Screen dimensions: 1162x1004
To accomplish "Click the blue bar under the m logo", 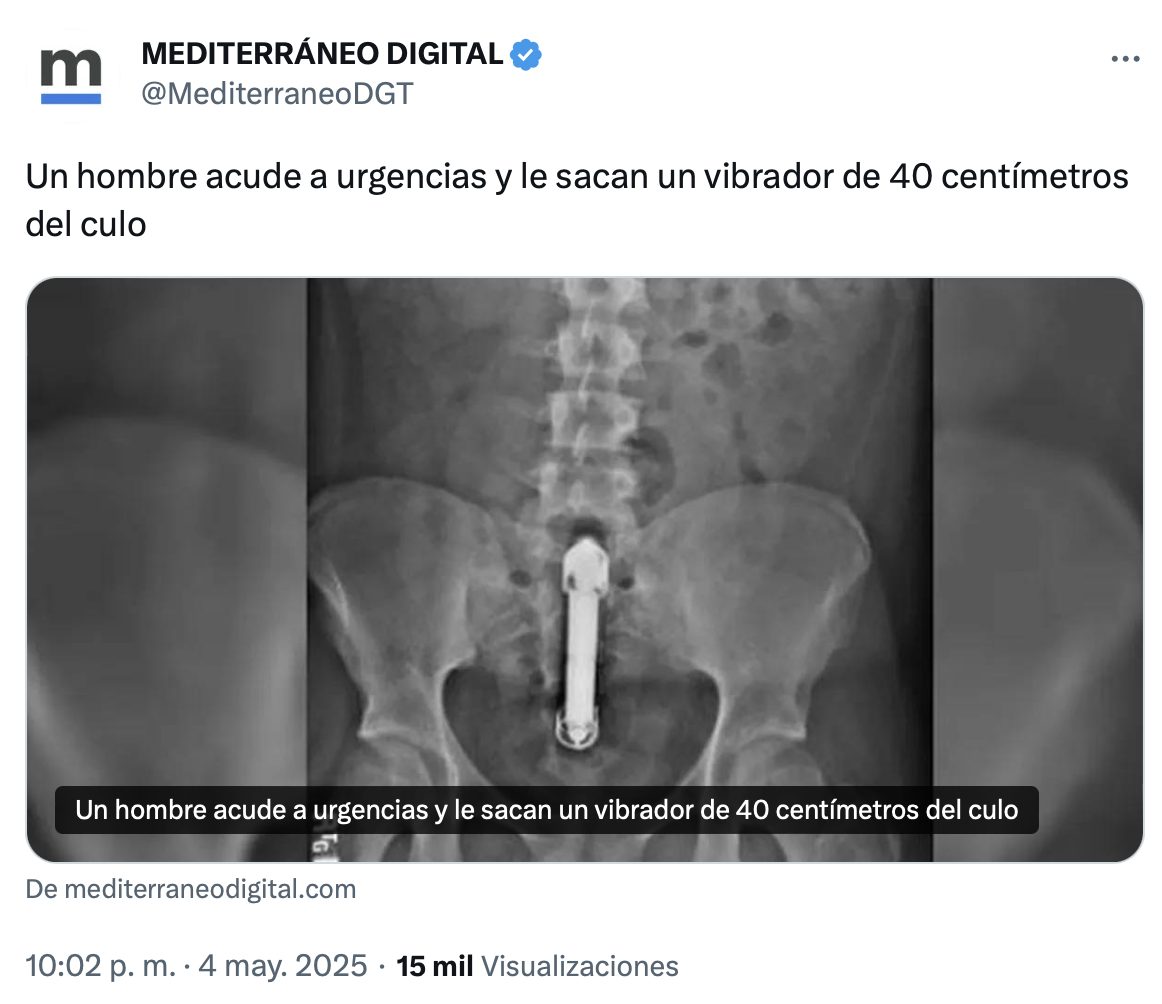I will point(70,99).
